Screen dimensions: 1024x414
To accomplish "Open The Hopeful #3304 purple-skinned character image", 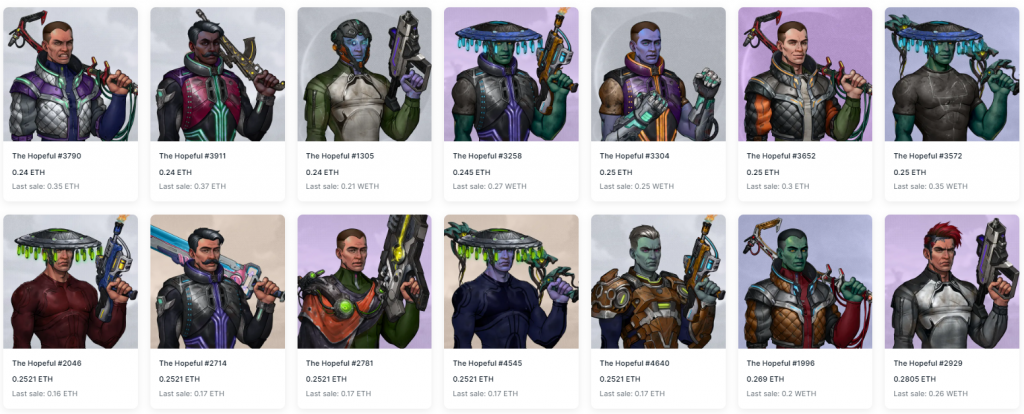I will tap(658, 74).
